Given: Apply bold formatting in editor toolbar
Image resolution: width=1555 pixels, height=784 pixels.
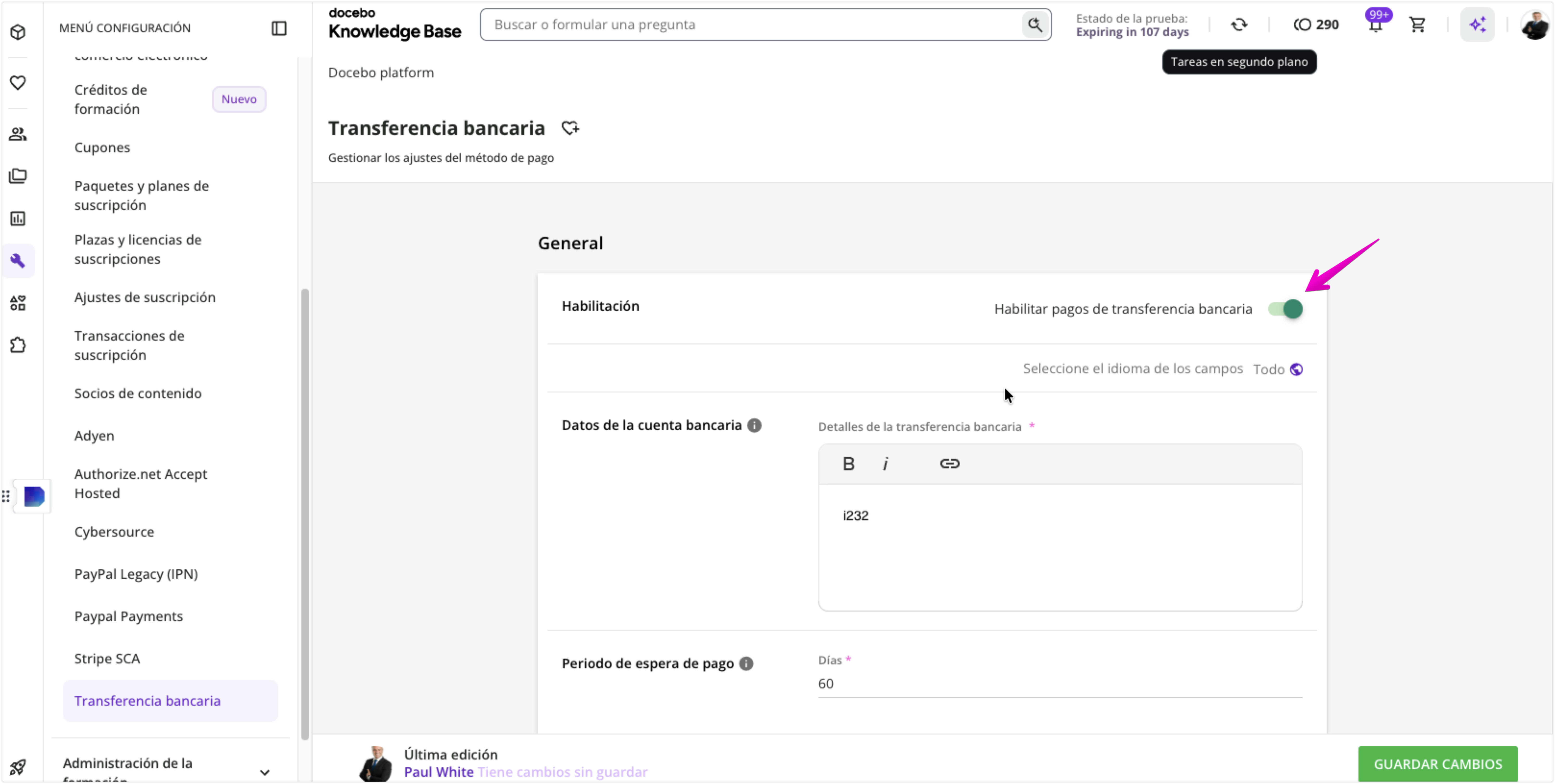Looking at the screenshot, I should (848, 464).
